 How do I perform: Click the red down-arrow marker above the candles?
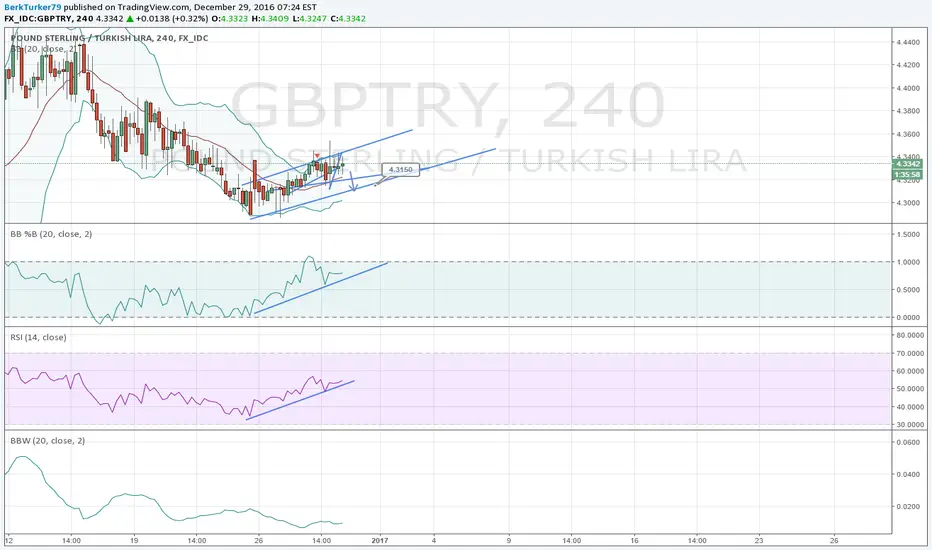(x=317, y=155)
